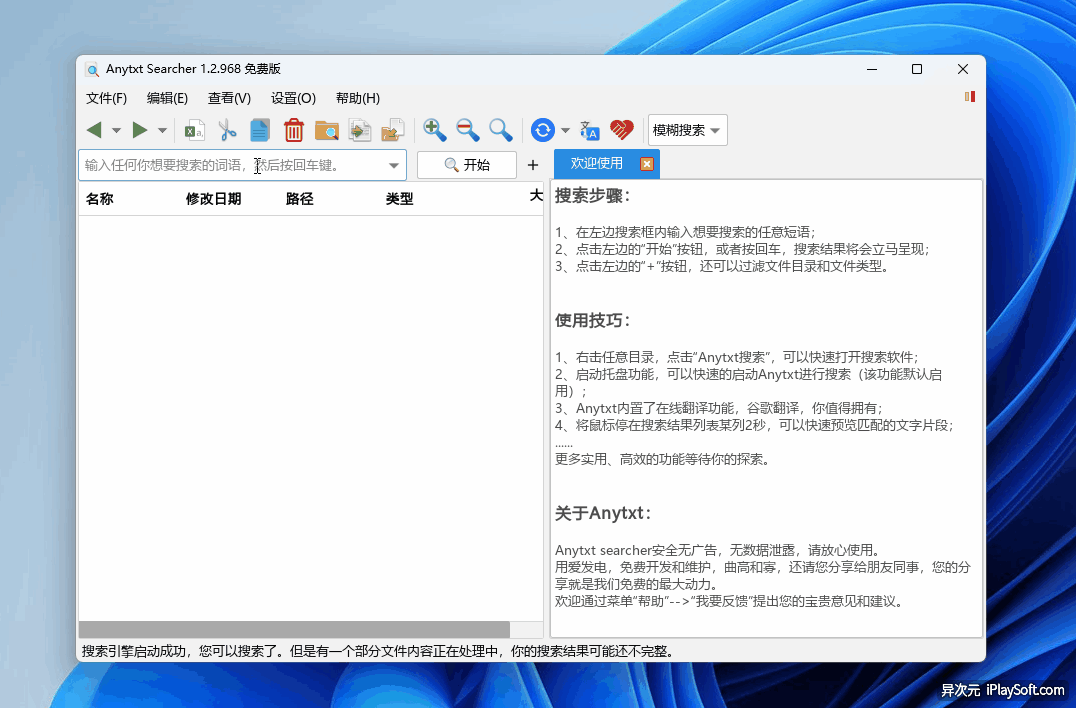The image size is (1076, 708).
Task: Sort by 类型 column header
Action: (x=399, y=199)
